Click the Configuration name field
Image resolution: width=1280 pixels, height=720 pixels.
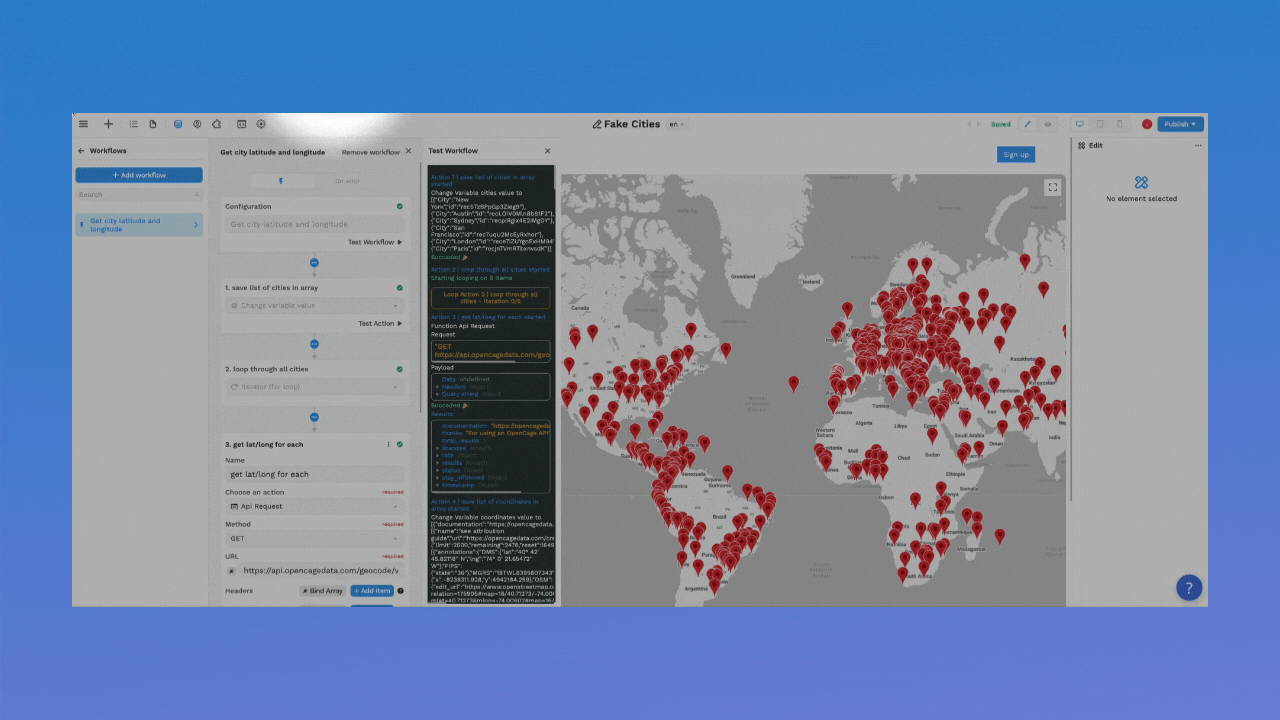tap(315, 224)
